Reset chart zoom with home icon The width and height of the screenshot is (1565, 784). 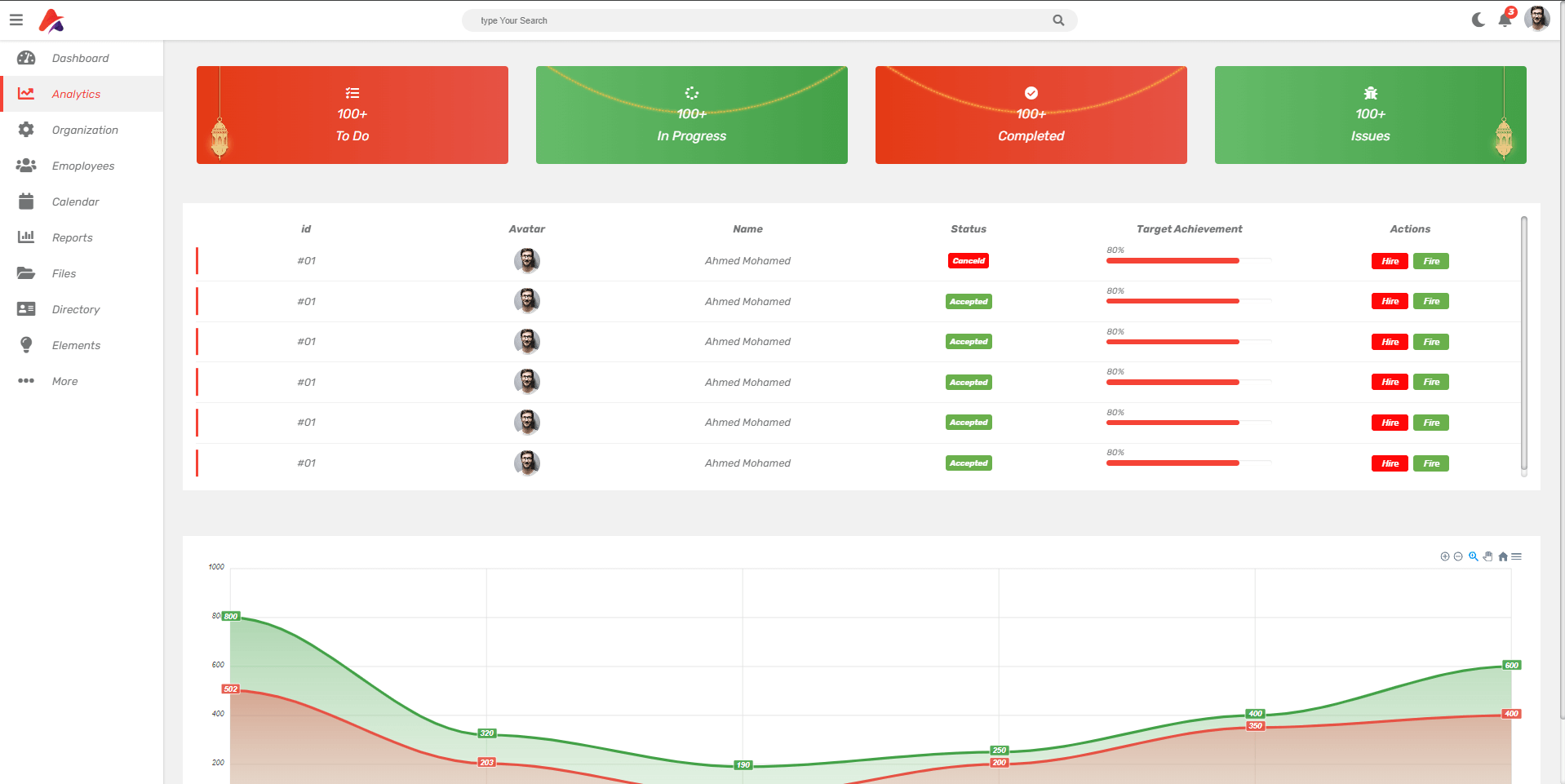point(1503,556)
